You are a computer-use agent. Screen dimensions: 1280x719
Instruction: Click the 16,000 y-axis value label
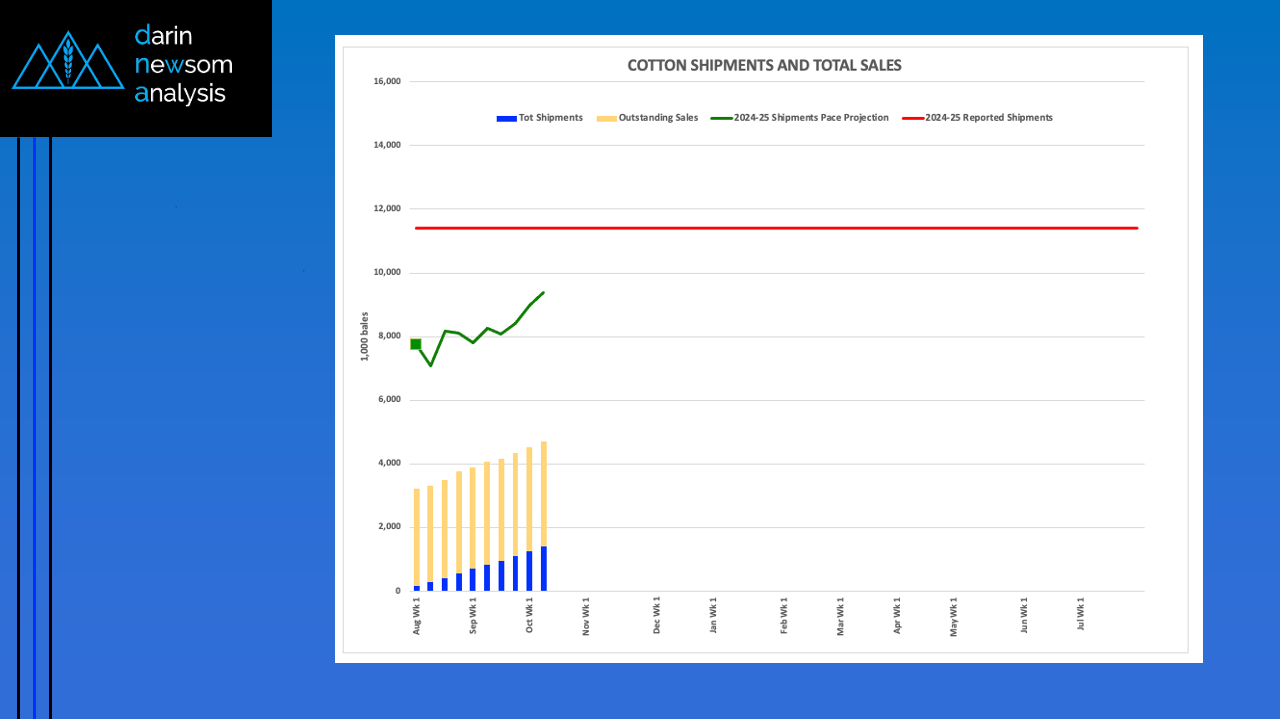coord(386,81)
